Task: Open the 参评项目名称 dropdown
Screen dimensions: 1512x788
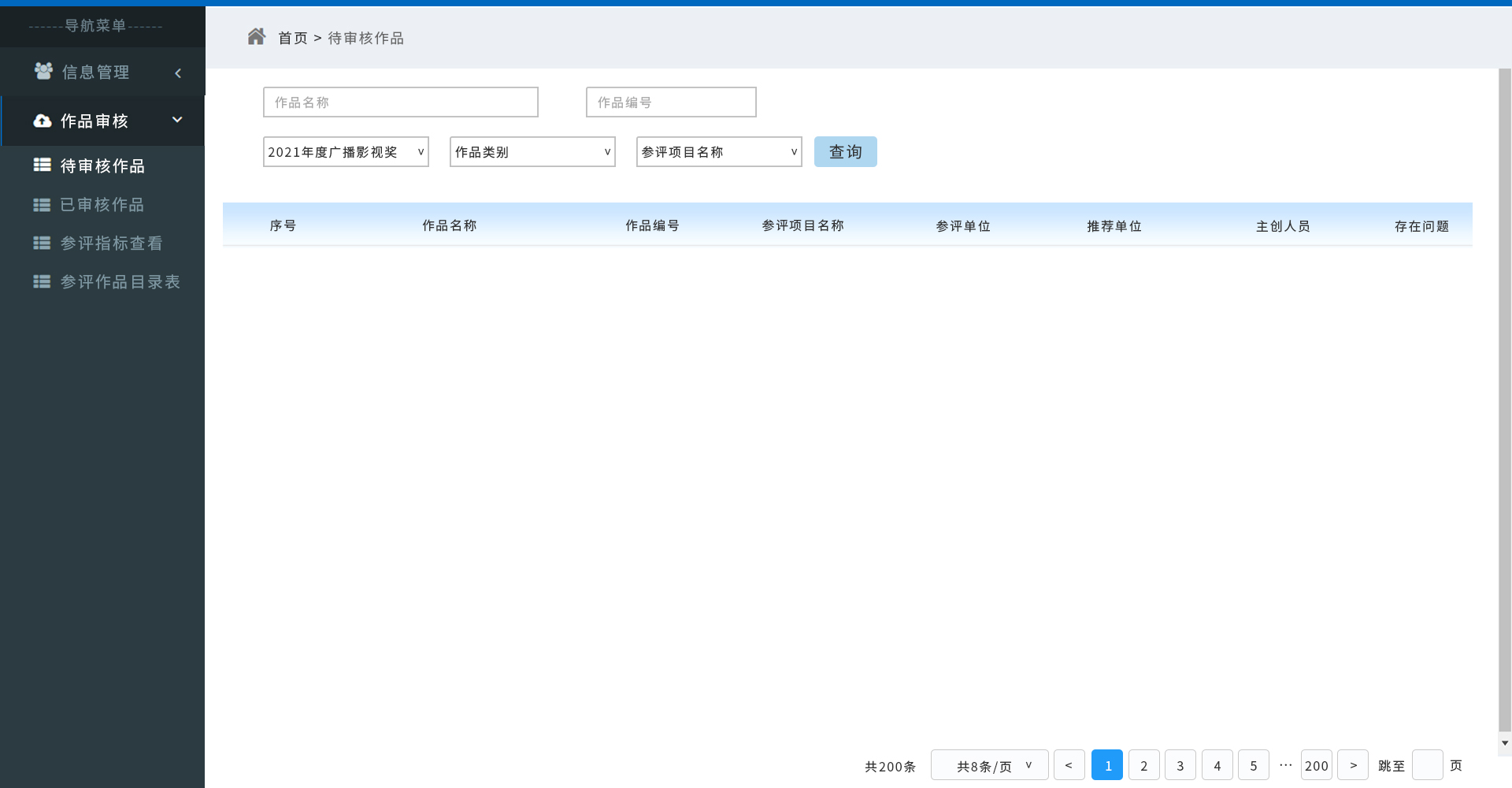Action: [x=719, y=152]
